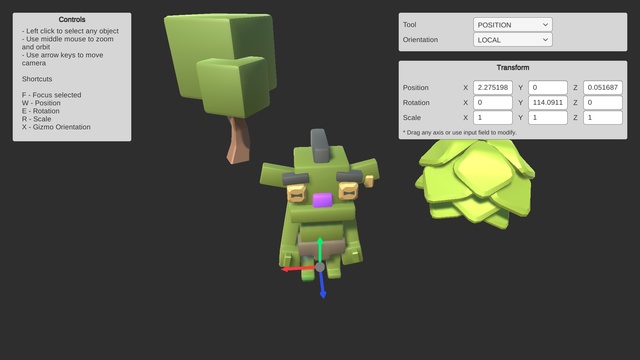Click the tree's brown trunk
The width and height of the screenshot is (640, 360).
pyautogui.click(x=238, y=141)
